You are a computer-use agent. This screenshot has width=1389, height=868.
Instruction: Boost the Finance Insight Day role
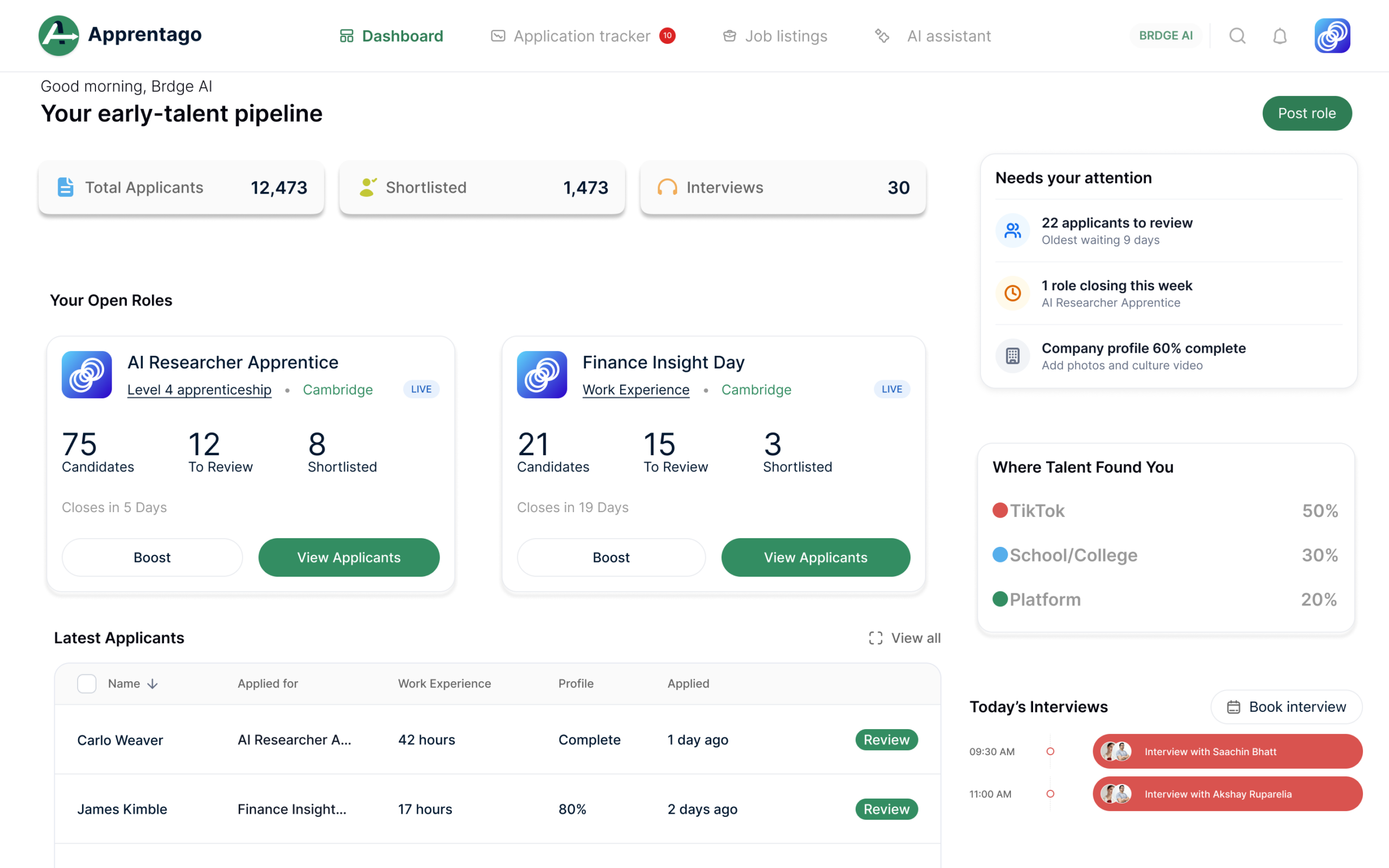[611, 557]
